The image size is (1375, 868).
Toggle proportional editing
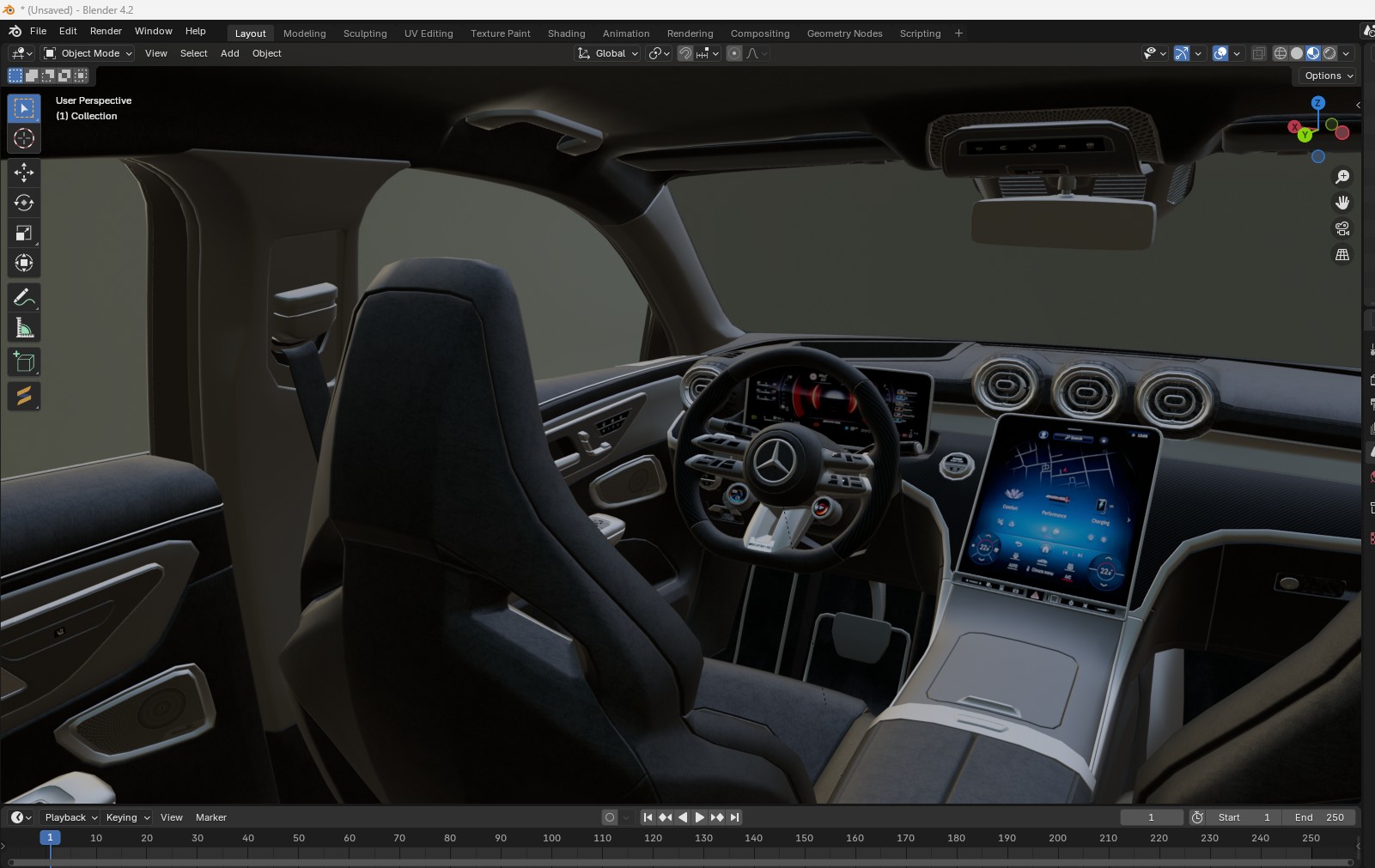[x=734, y=53]
